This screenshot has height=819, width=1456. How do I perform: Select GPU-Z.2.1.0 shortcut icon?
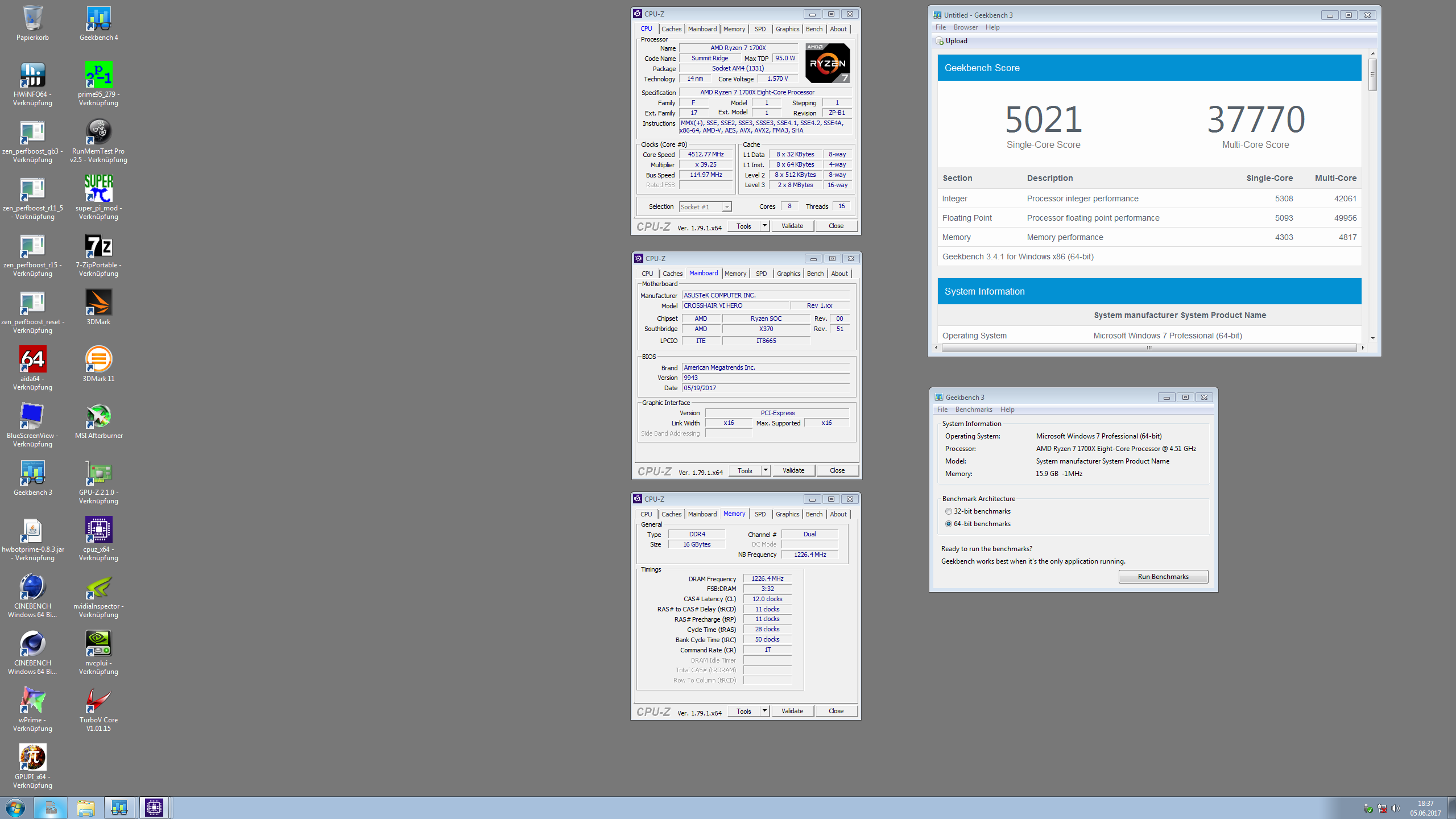(98, 482)
